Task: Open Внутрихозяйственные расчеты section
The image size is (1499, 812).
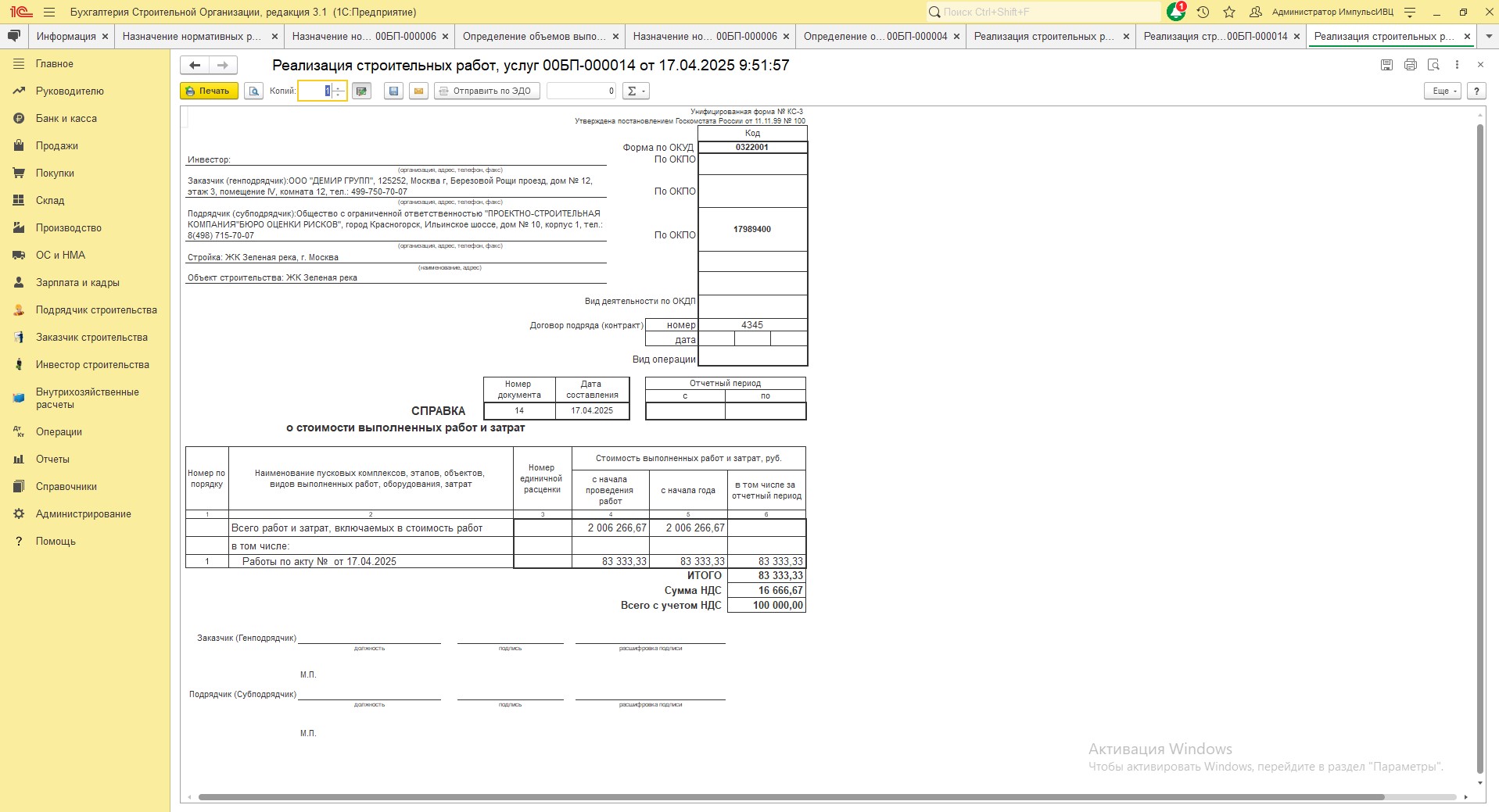Action: click(x=84, y=399)
